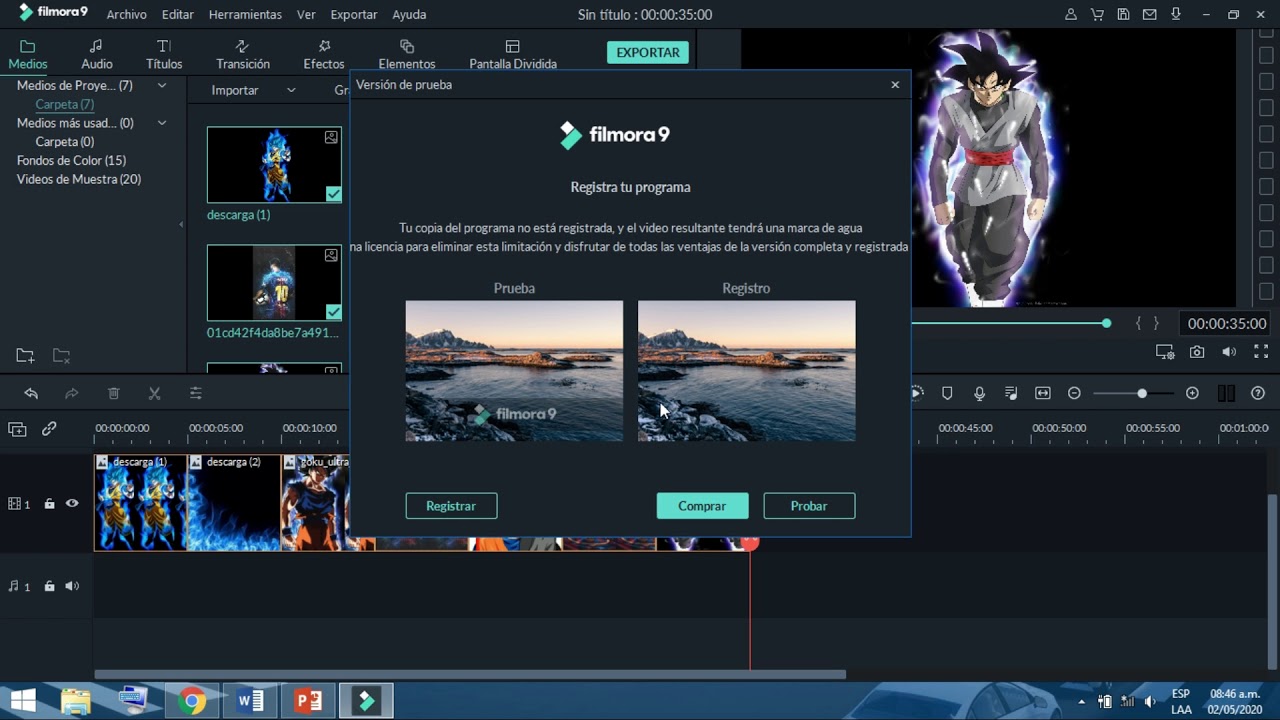
Task: Toggle auto ripple link icon in timeline
Action: coord(49,429)
